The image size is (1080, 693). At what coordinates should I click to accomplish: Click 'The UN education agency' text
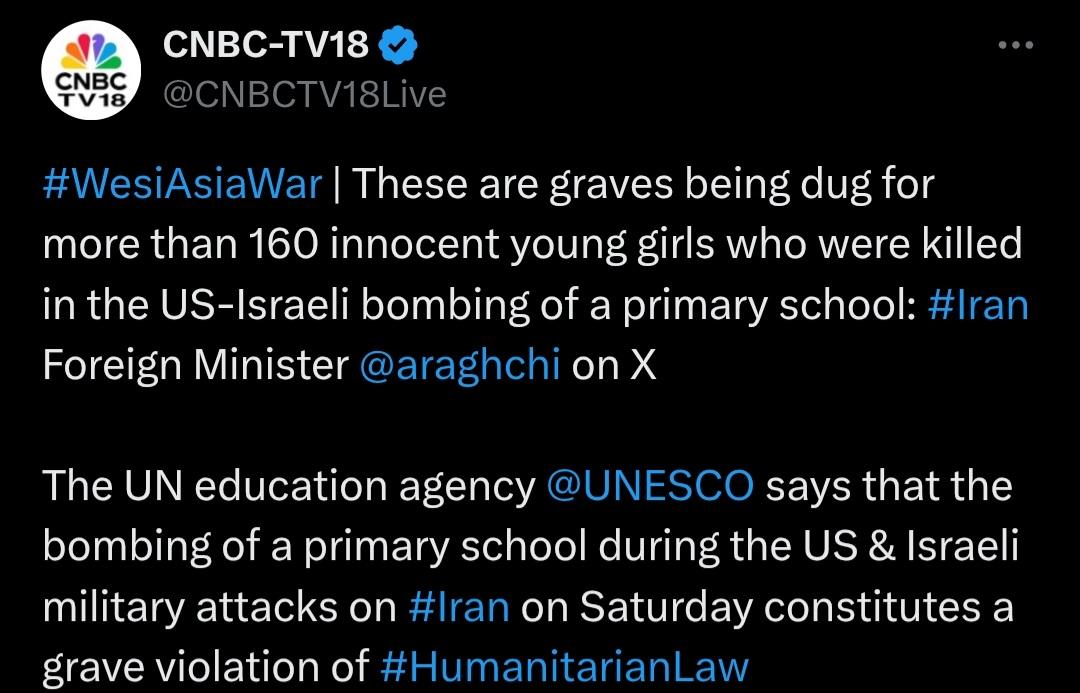pos(290,486)
